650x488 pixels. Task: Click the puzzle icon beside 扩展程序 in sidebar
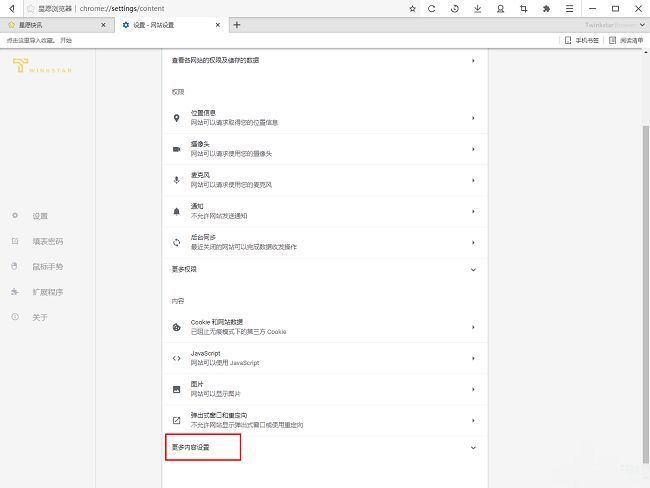click(15, 292)
